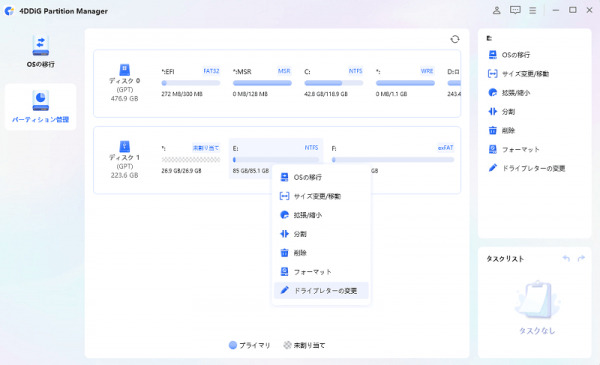Image resolution: width=600 pixels, height=365 pixels.
Task: Click the clipboard illustration in the task list
Action: point(537,300)
